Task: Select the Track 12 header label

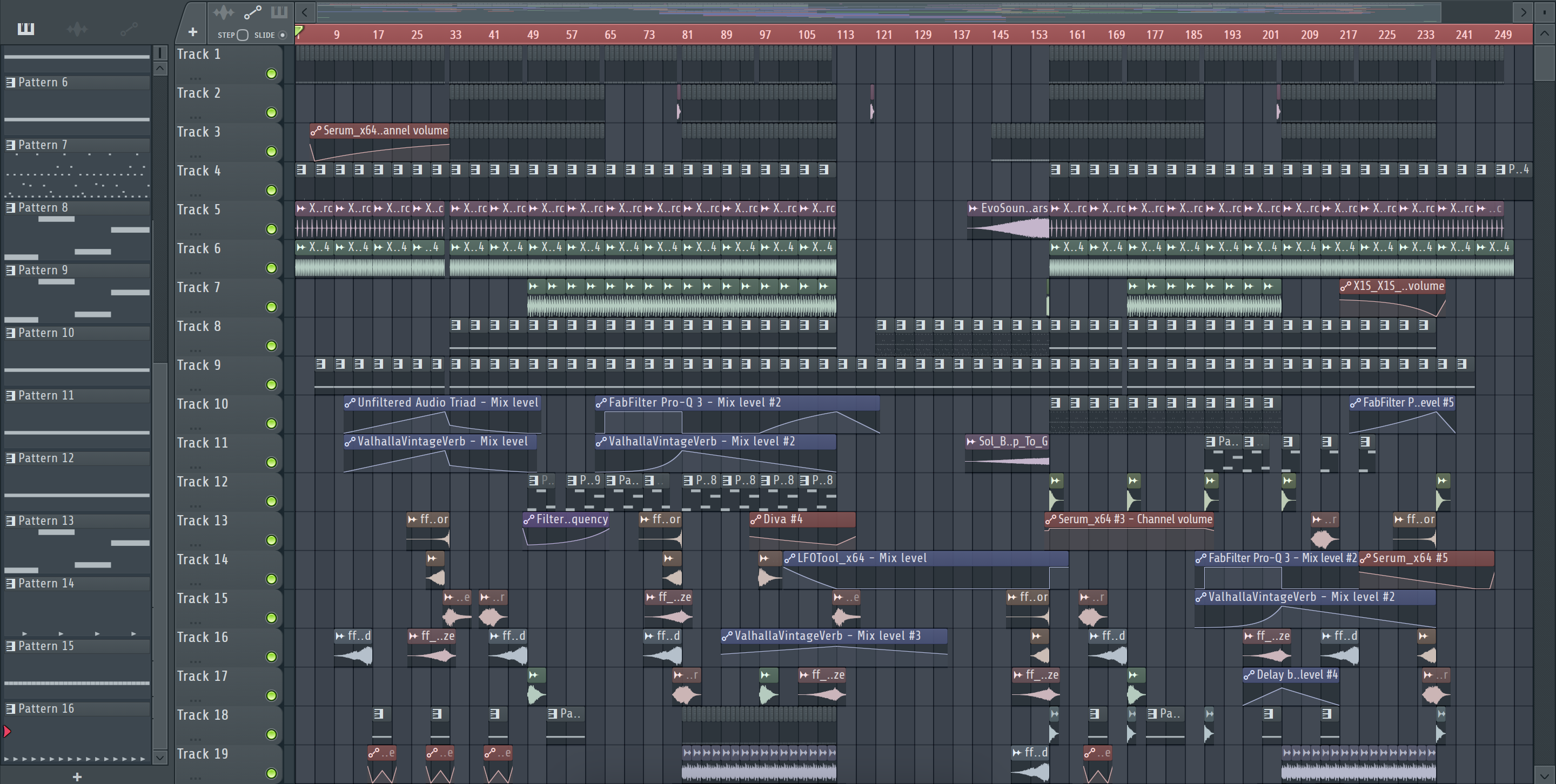Action: [x=203, y=482]
